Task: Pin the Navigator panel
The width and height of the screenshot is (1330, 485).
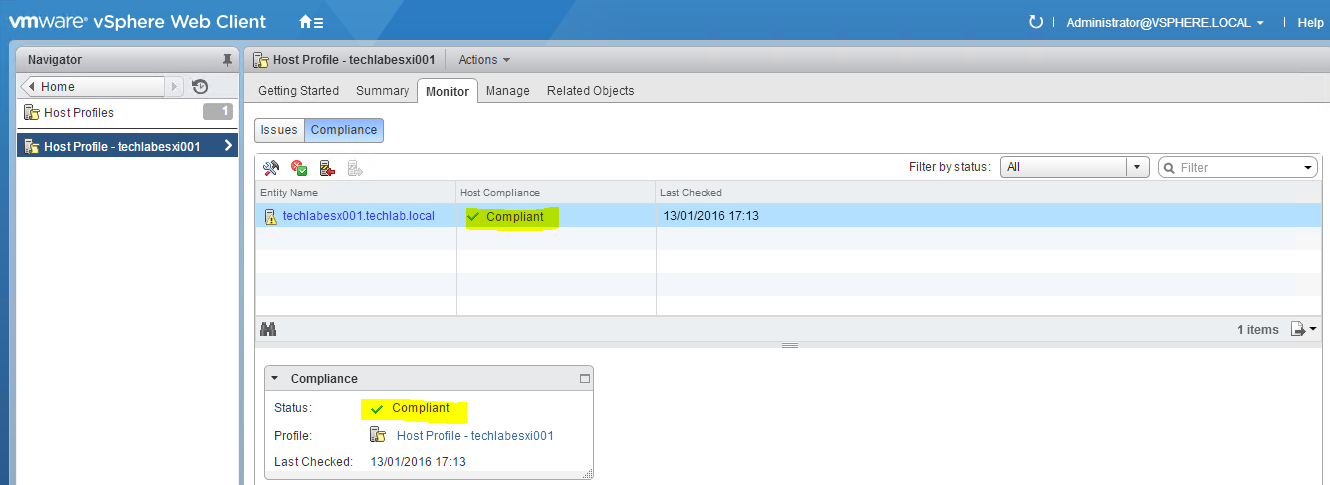Action: (227, 60)
